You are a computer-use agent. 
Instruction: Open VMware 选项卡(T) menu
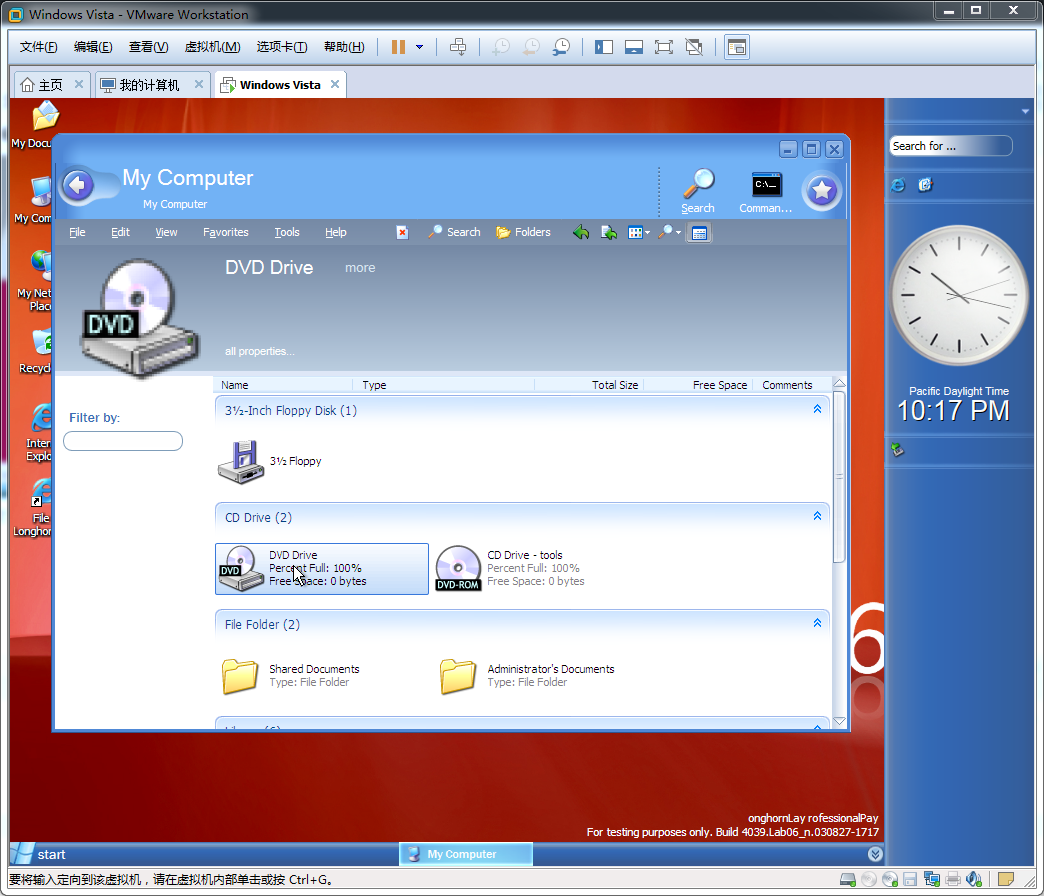[282, 47]
